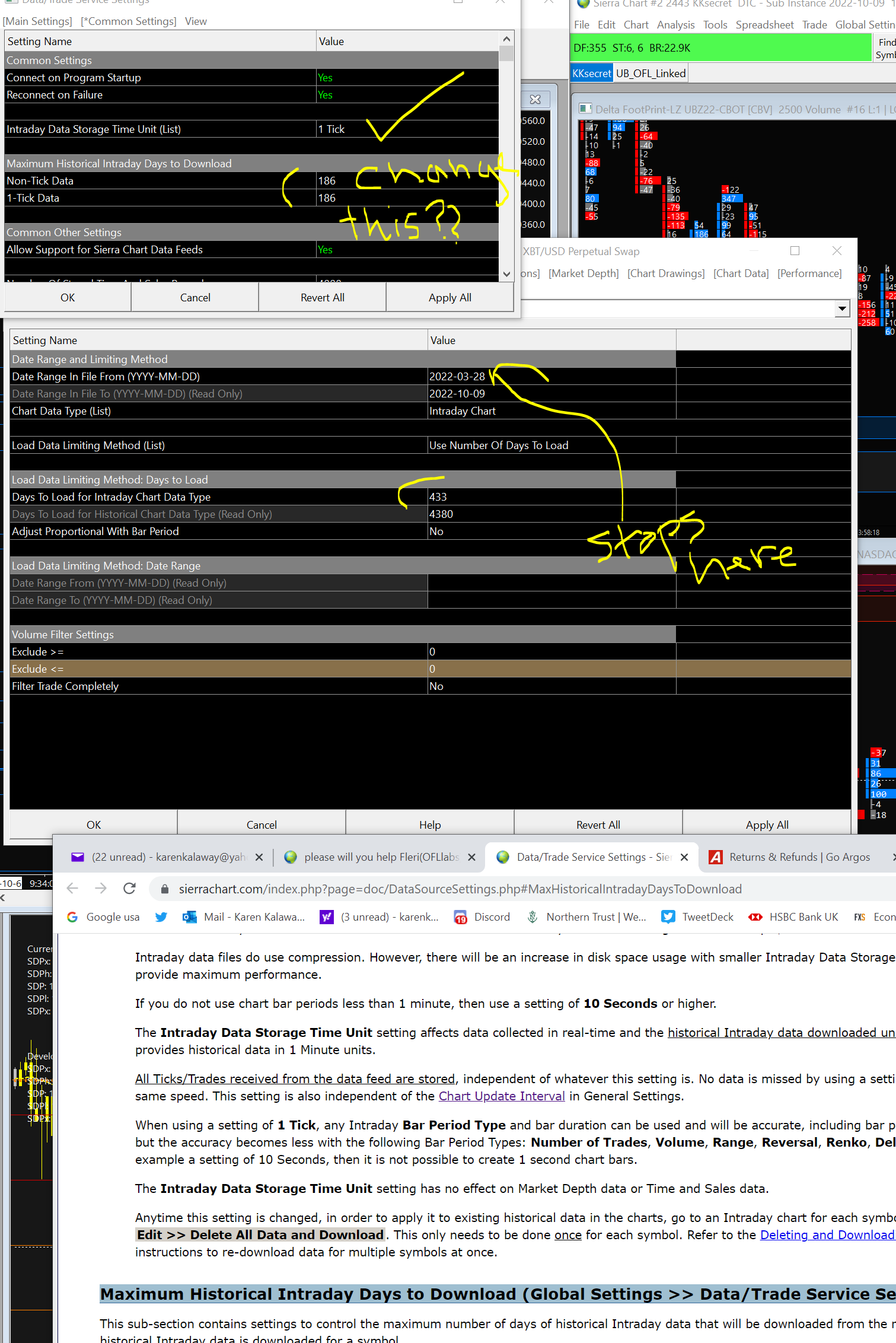Click OK in Data/Trade Service Settings
The width and height of the screenshot is (896, 1343).
(68, 298)
